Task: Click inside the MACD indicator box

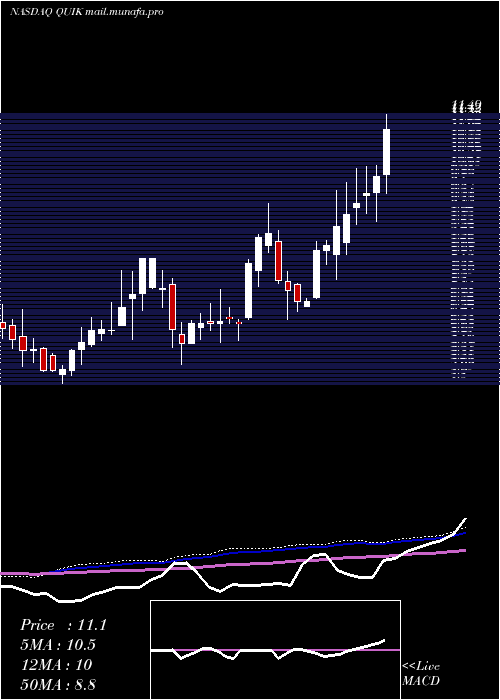Action: (x=275, y=650)
